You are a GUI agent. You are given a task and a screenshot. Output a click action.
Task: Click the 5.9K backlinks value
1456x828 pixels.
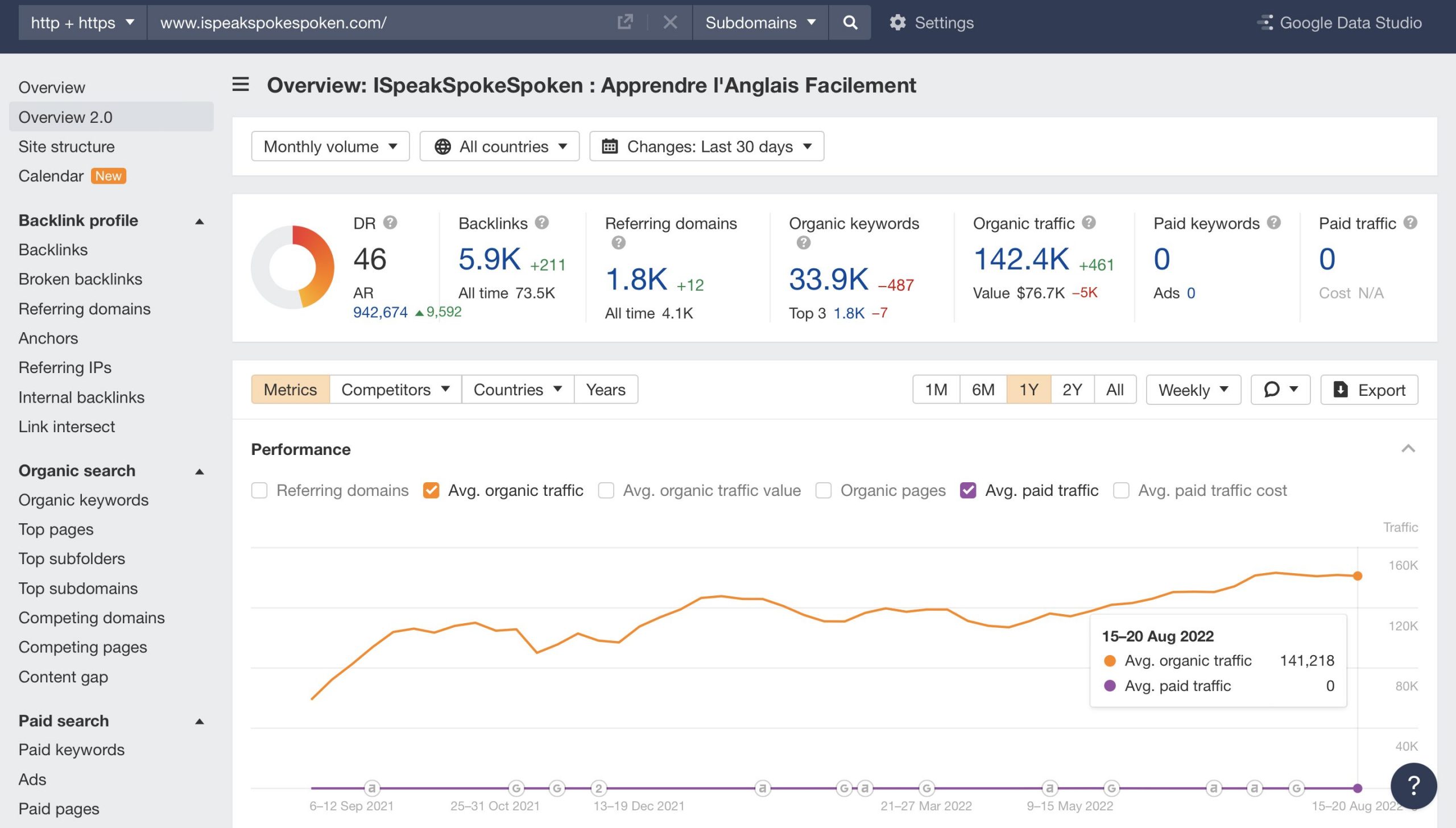click(x=489, y=259)
